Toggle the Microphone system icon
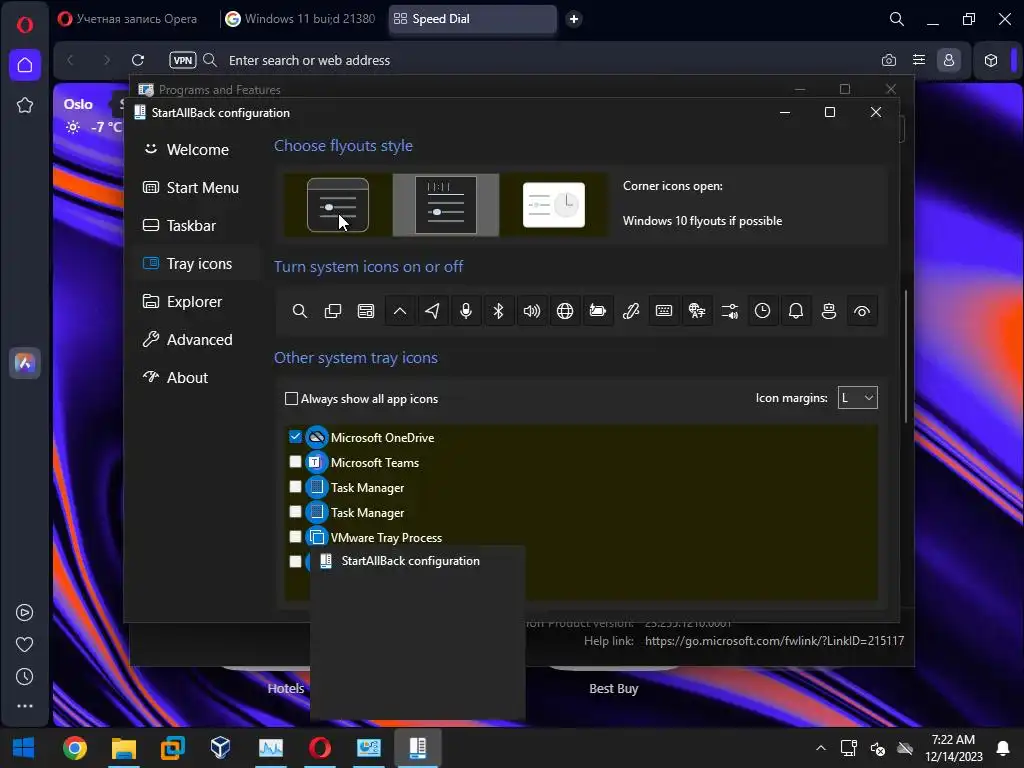The image size is (1024, 768). [x=466, y=311]
